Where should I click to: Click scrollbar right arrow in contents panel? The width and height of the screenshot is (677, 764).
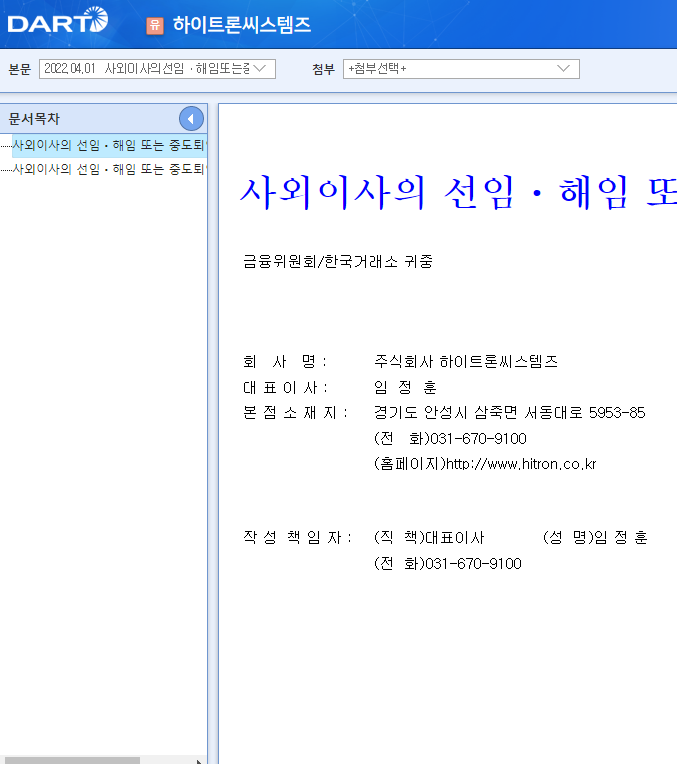(x=199, y=761)
